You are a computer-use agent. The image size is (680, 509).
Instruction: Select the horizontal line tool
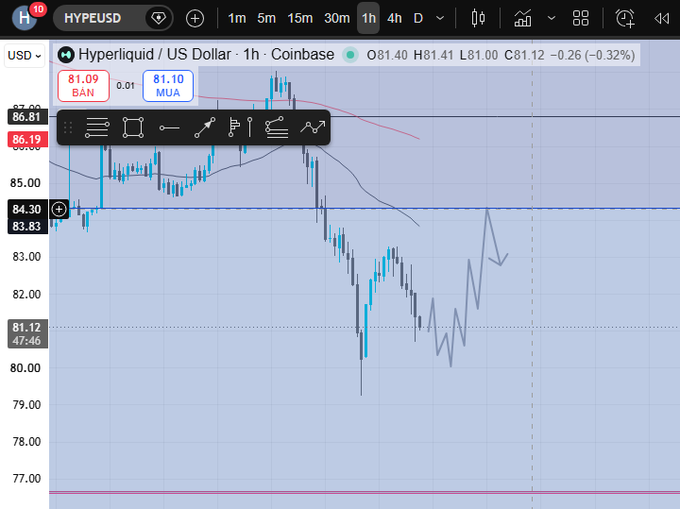[169, 127]
